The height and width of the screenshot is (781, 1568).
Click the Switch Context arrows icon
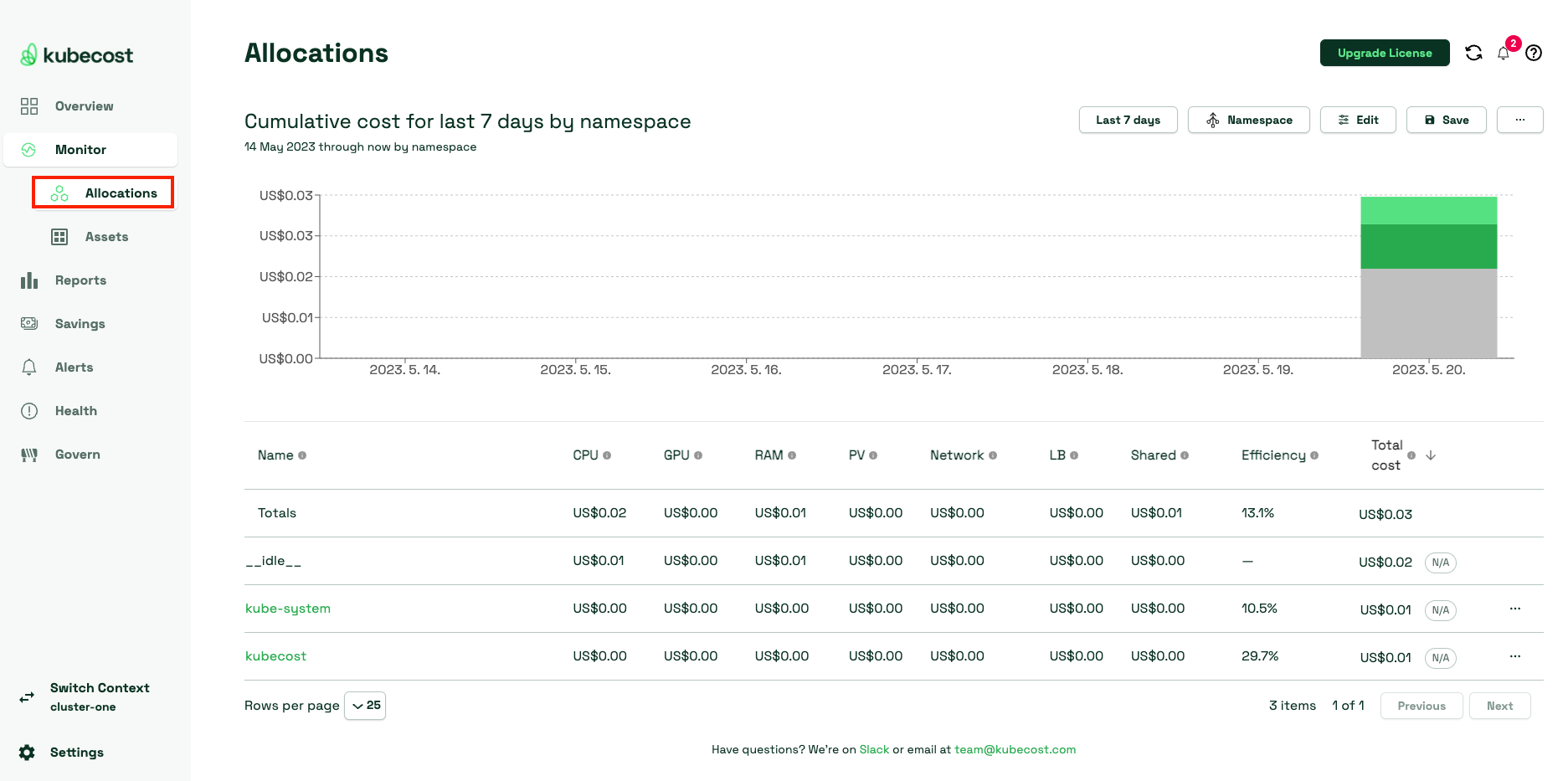coord(27,696)
